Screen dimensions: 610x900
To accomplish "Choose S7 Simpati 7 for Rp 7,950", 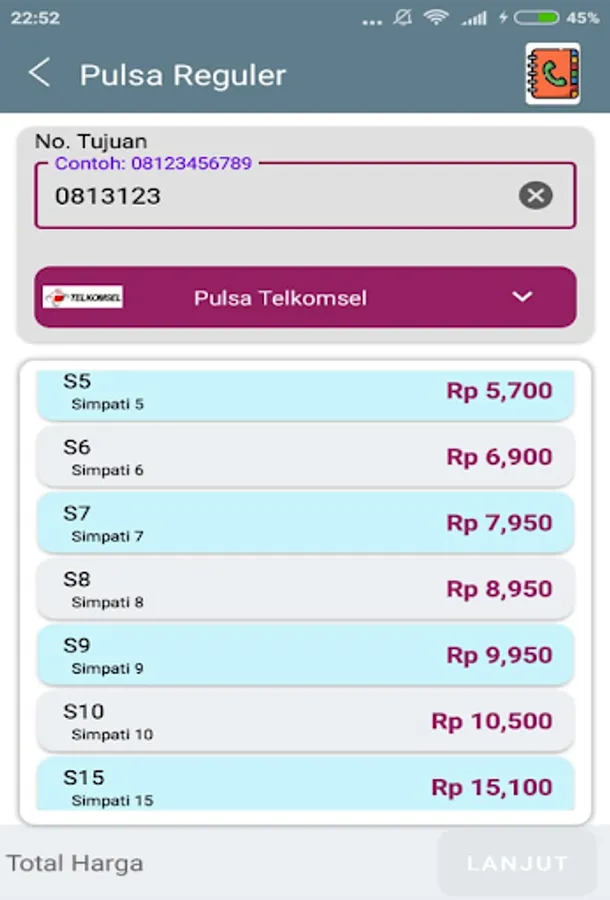I will tap(305, 523).
